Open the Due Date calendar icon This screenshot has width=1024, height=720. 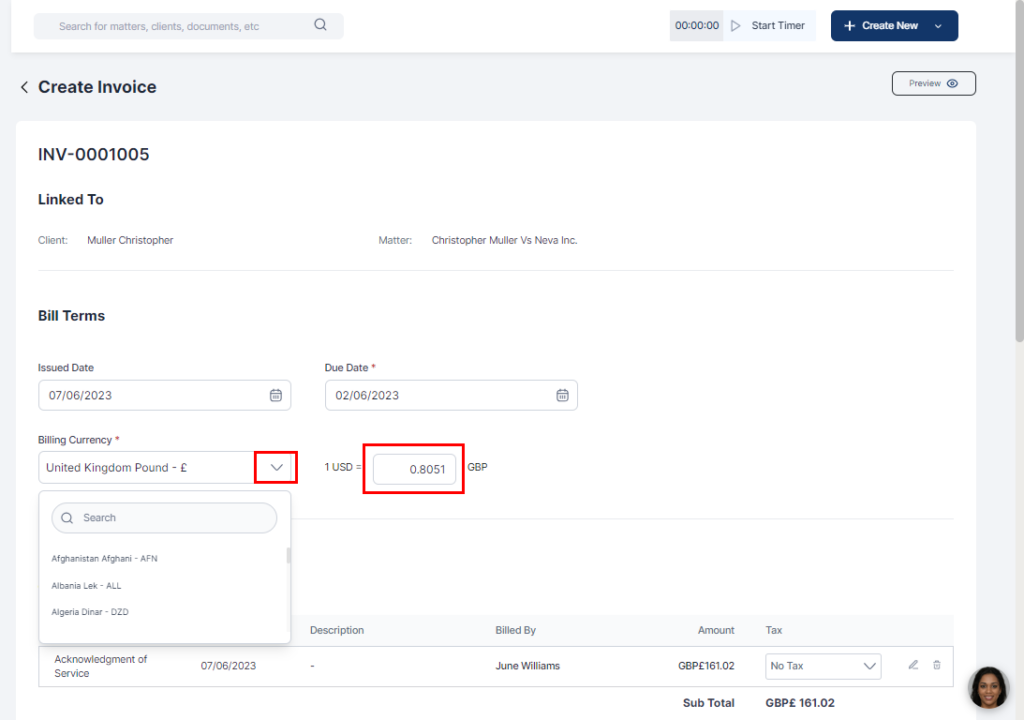(x=562, y=395)
